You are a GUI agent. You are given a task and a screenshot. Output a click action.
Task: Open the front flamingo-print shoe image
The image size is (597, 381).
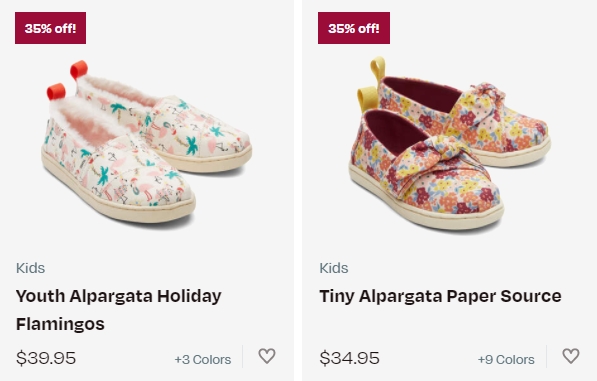click(118, 164)
